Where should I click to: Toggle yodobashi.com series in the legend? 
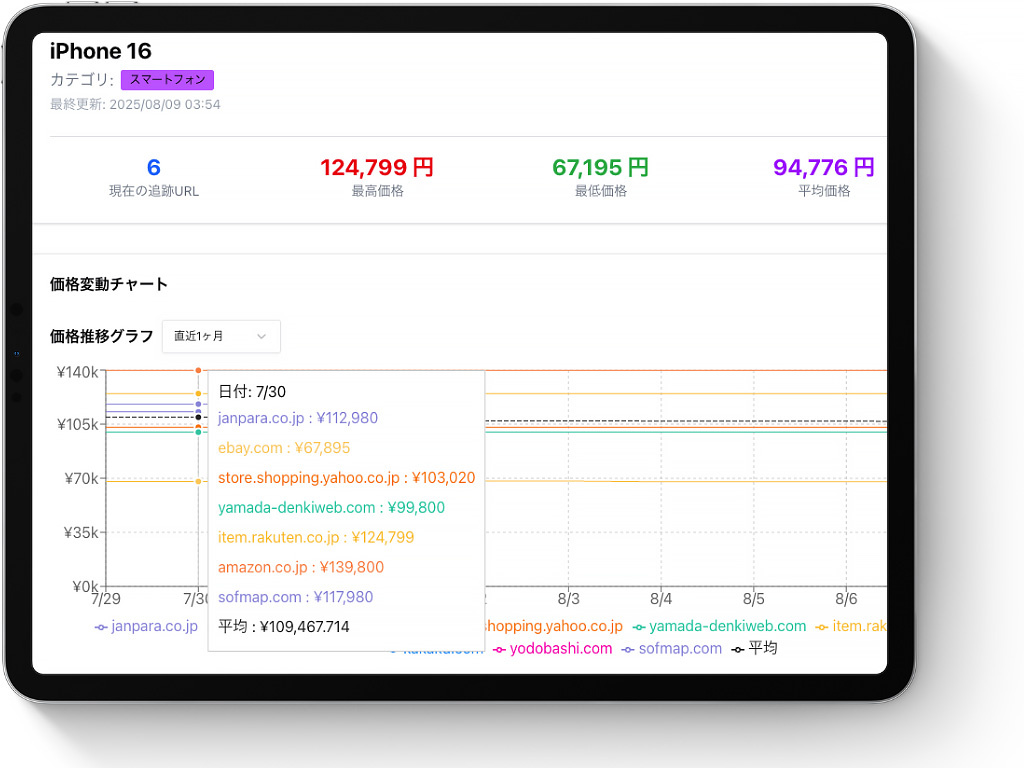tap(560, 649)
